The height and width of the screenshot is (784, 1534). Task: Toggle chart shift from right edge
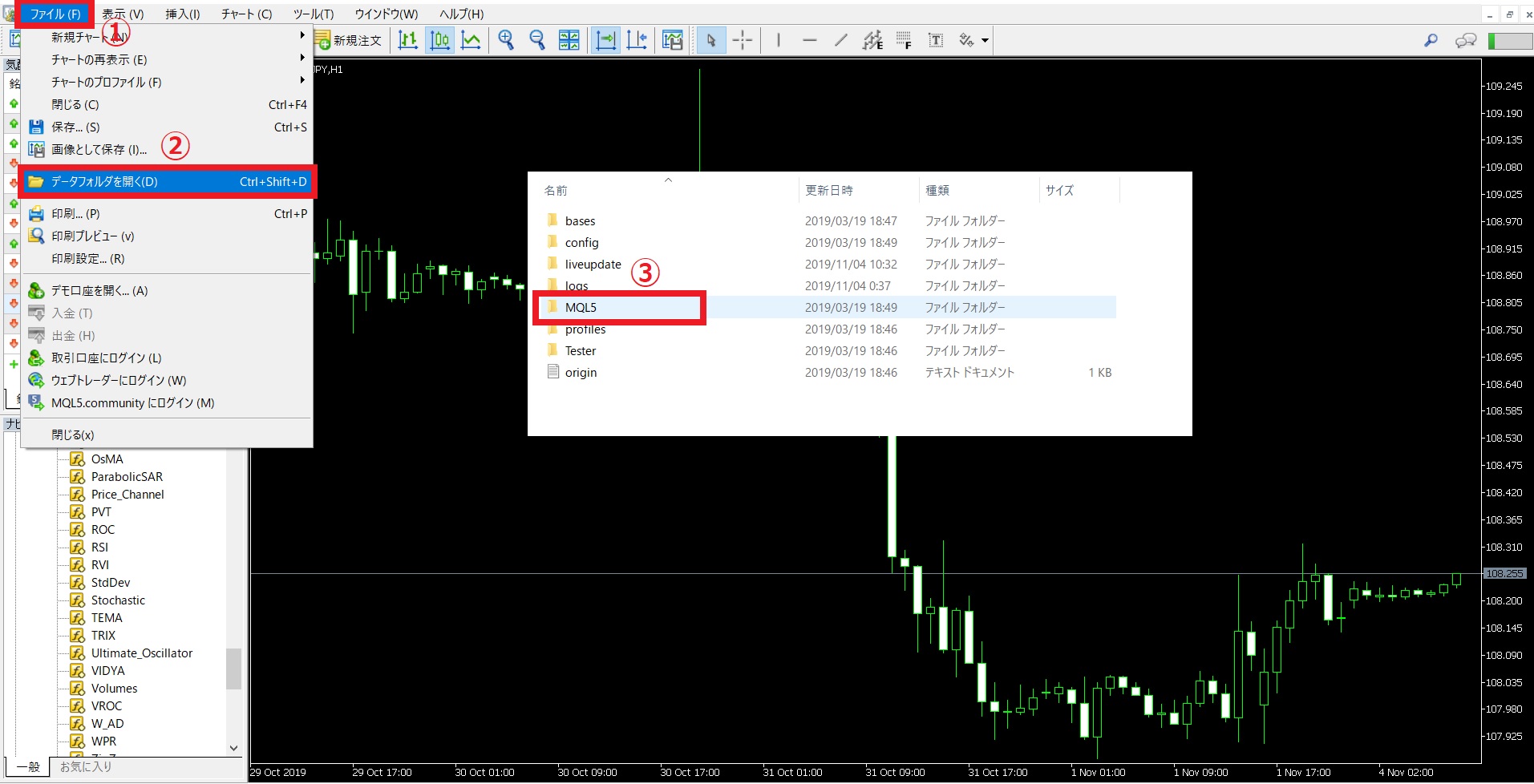click(x=637, y=40)
